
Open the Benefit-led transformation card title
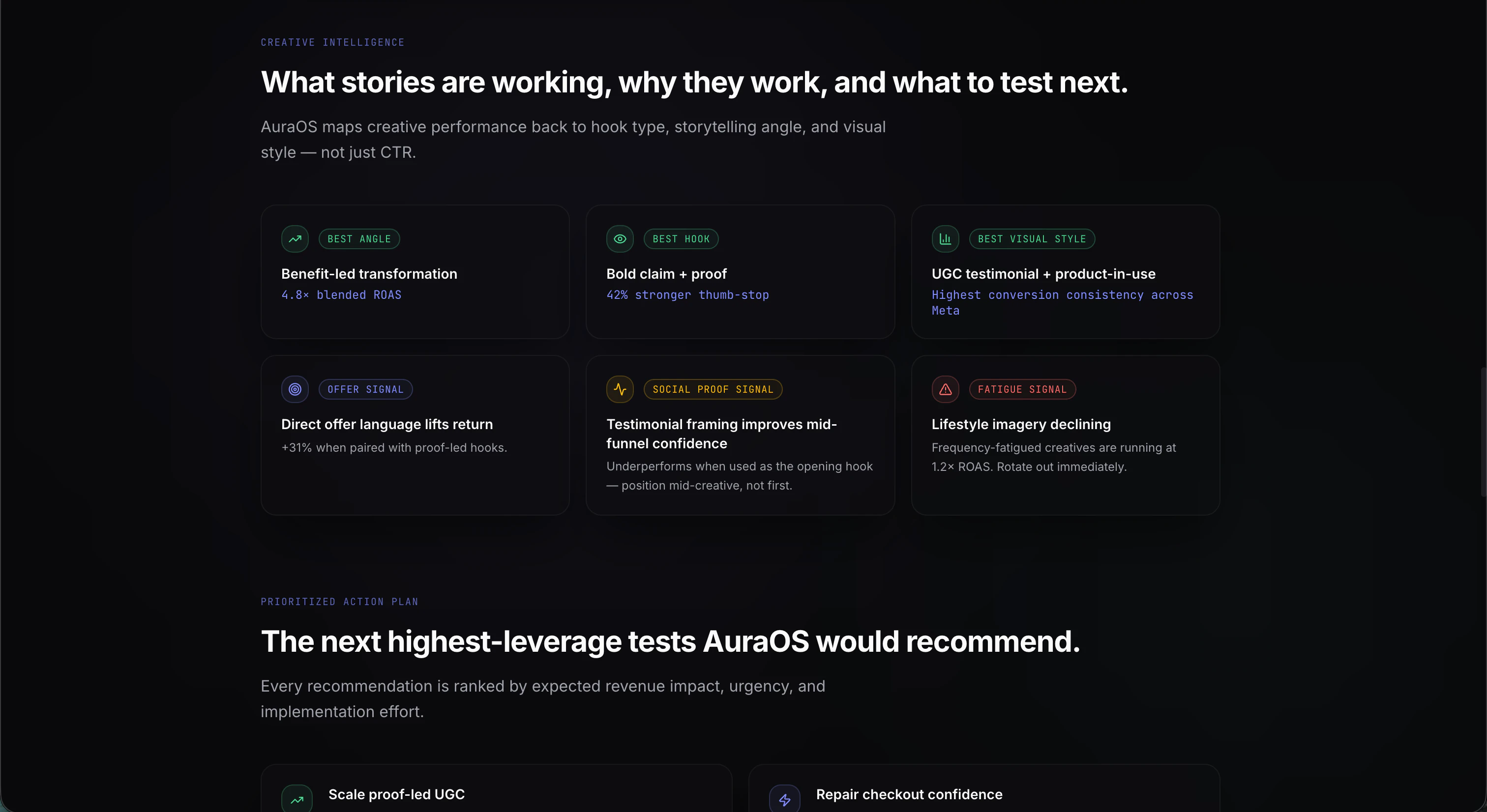369,274
